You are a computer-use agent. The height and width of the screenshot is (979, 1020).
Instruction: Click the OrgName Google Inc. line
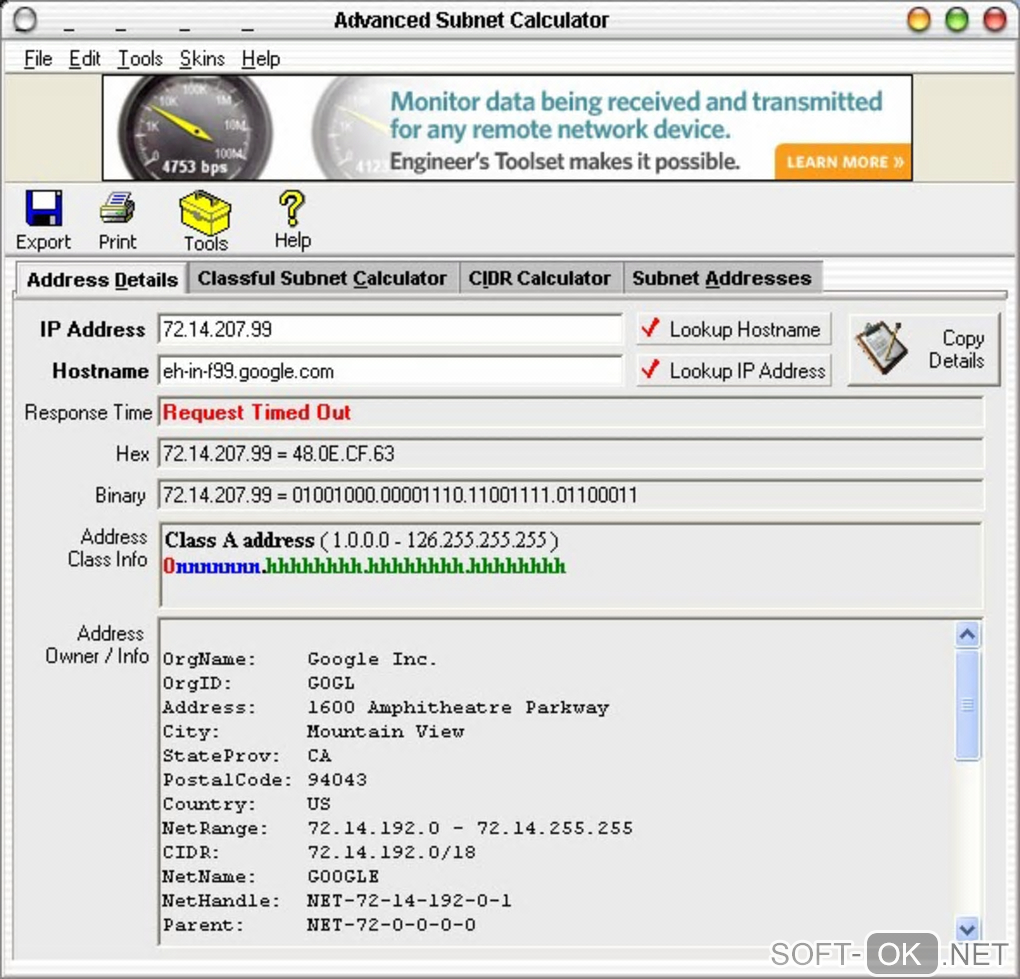tap(299, 659)
